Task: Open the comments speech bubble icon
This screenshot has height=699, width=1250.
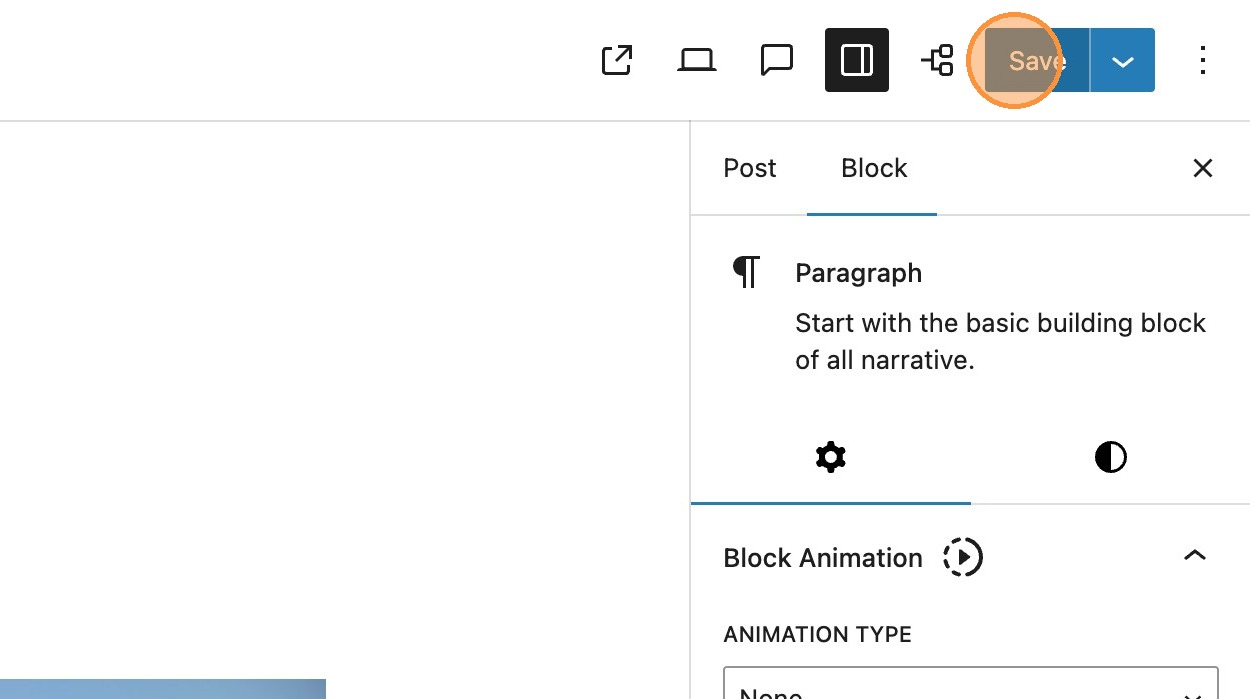Action: [776, 60]
